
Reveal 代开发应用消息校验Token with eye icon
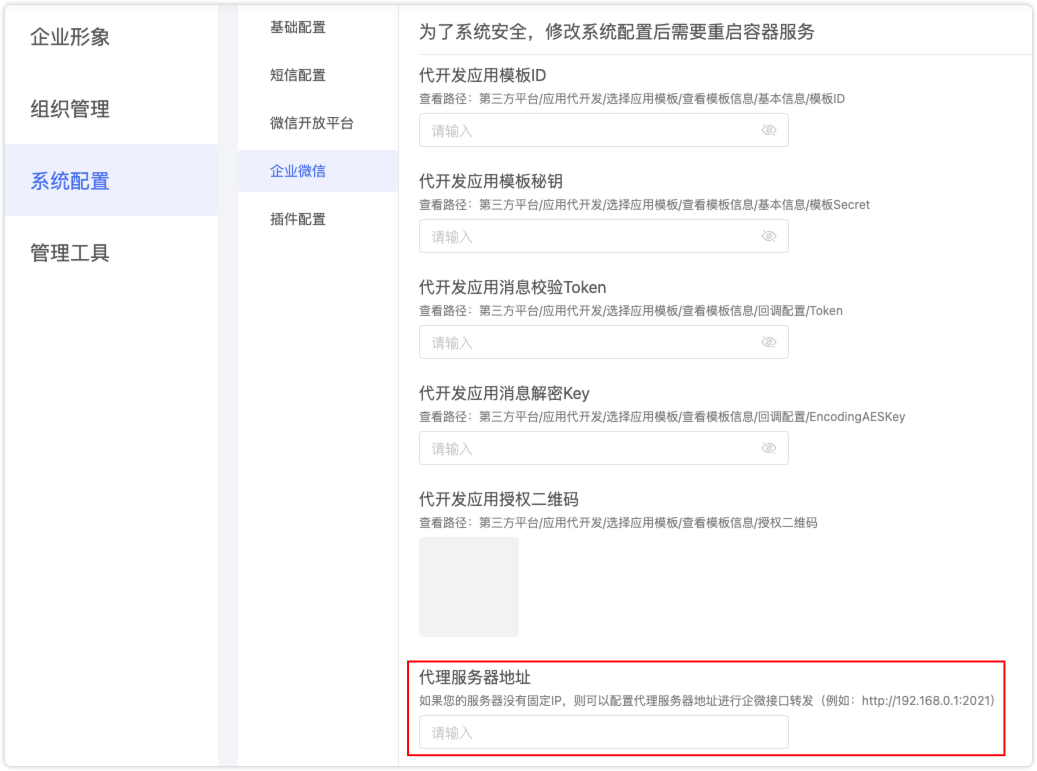pyautogui.click(x=768, y=342)
